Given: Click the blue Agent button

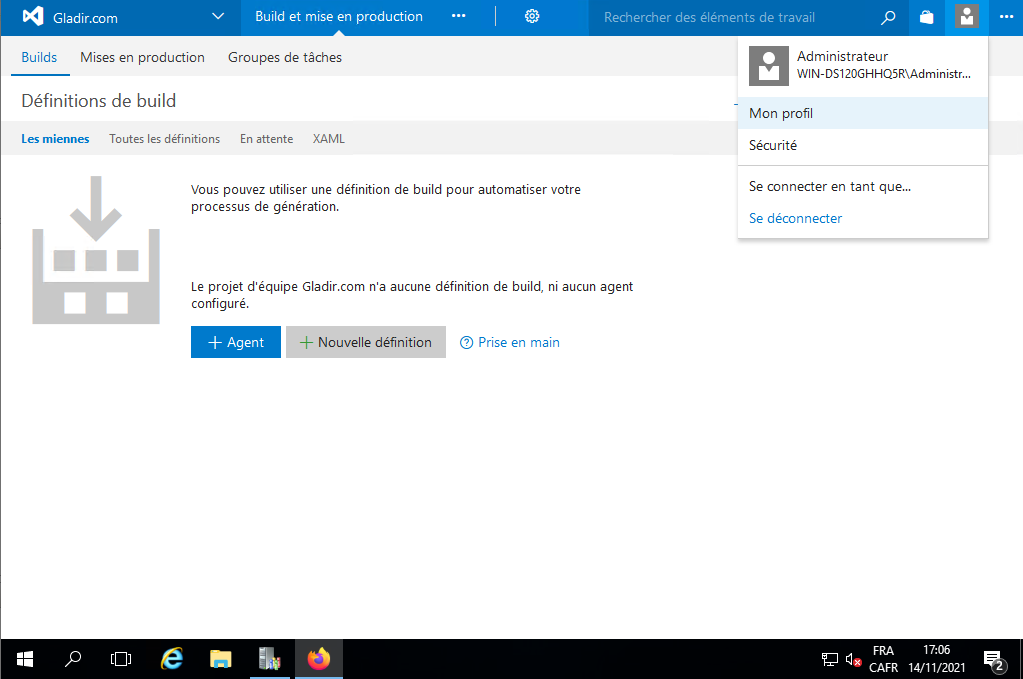Looking at the screenshot, I should 236,342.
